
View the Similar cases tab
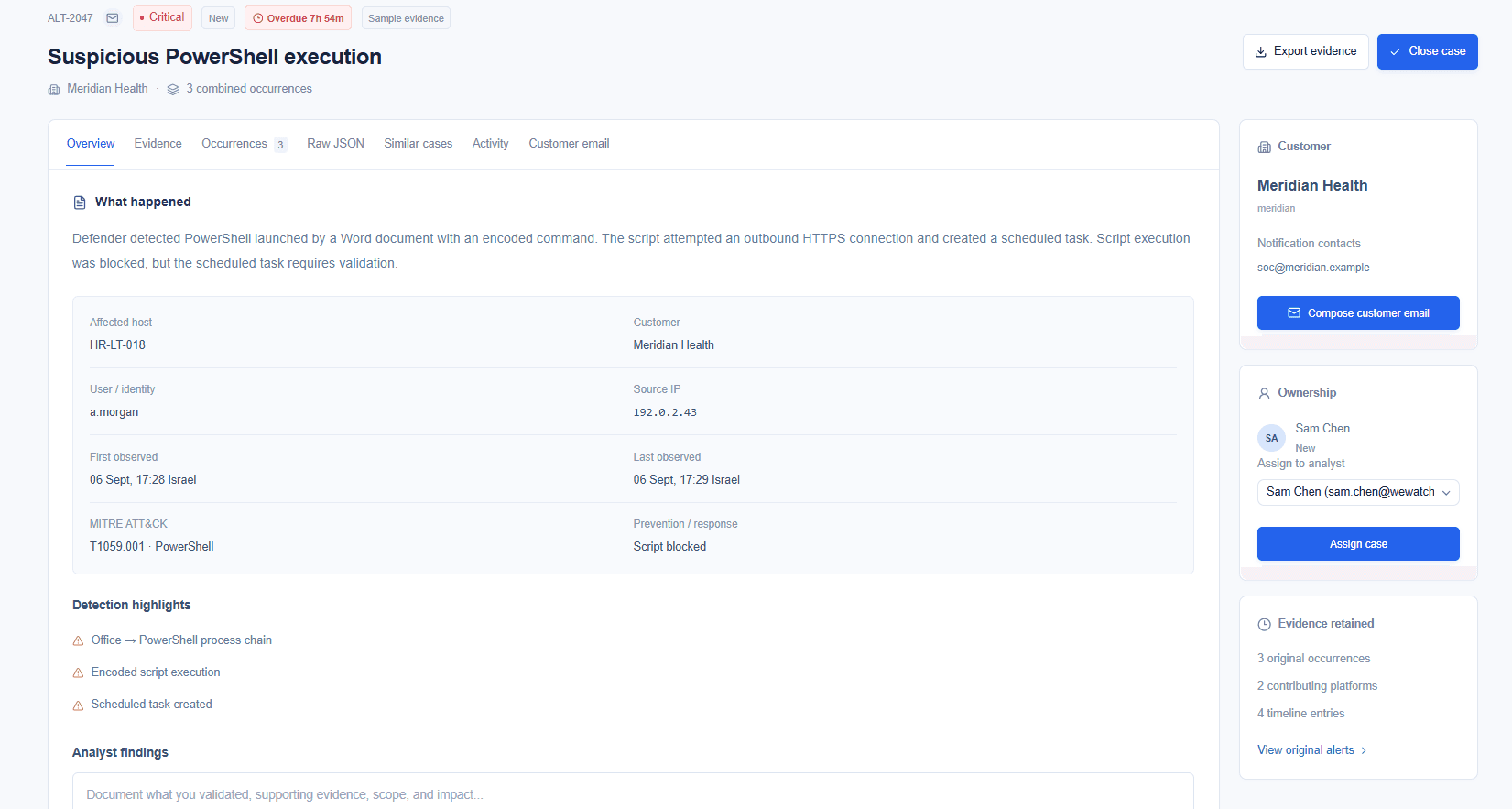click(x=419, y=144)
